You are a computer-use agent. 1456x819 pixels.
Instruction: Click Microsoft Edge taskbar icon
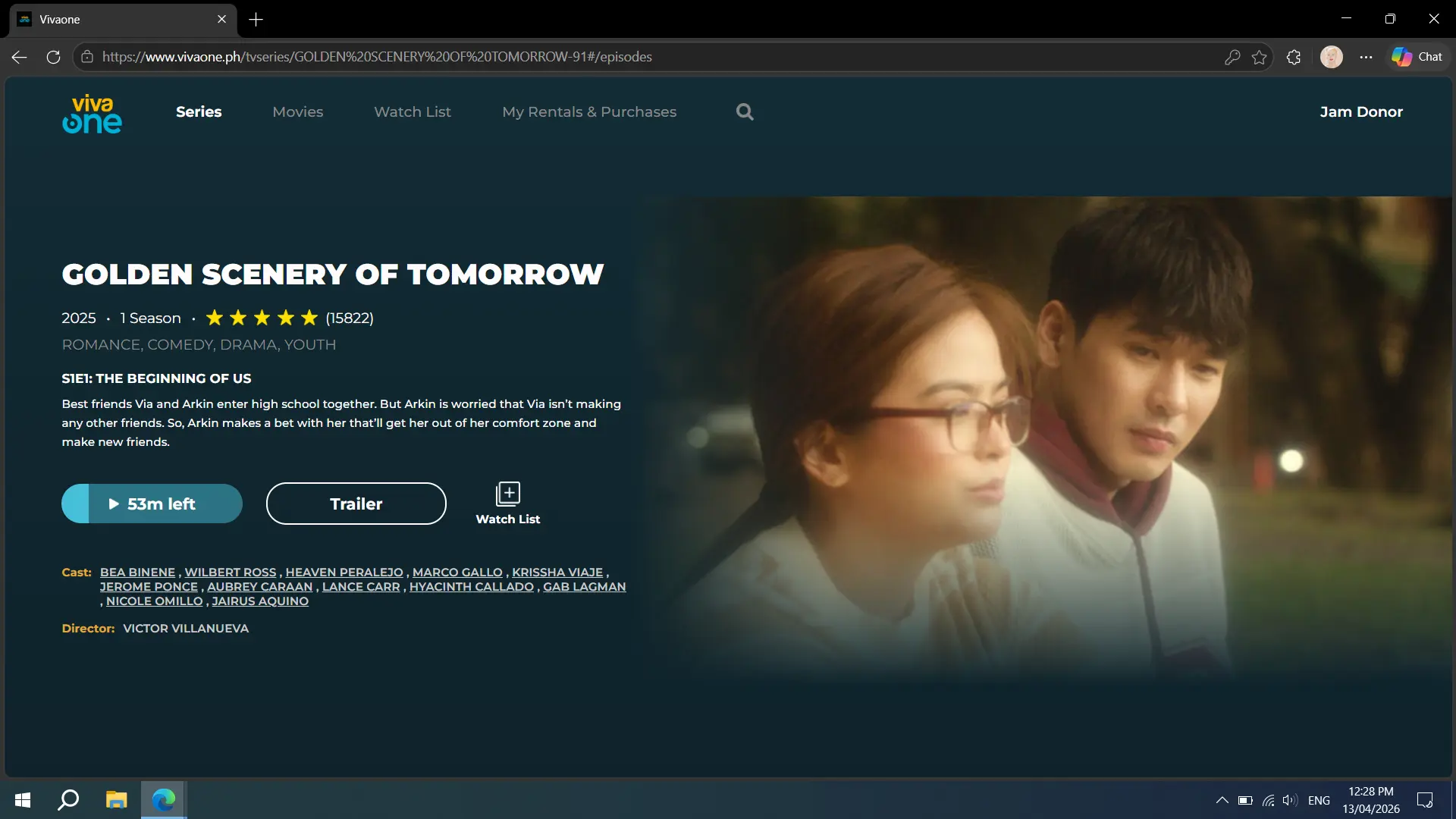pyautogui.click(x=164, y=799)
